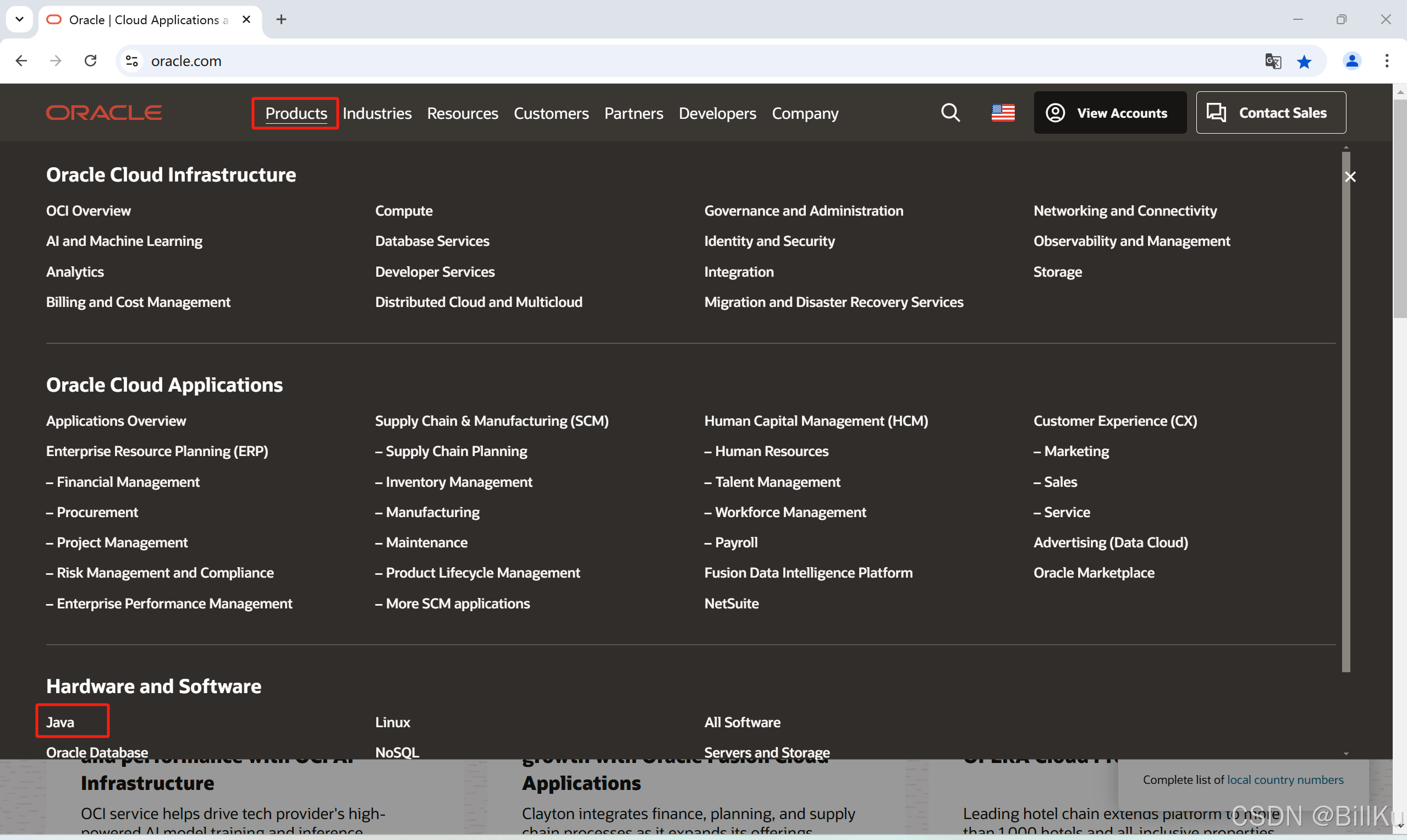
Task: Click the View Accounts button
Action: click(1110, 113)
